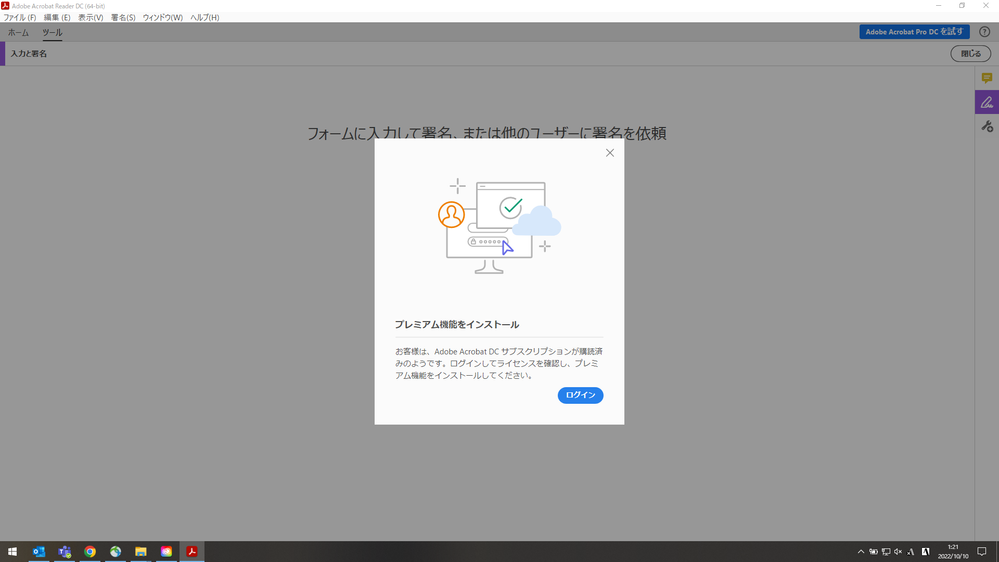Open the ヘルプ(H) menu
The width and height of the screenshot is (999, 562).
click(205, 18)
